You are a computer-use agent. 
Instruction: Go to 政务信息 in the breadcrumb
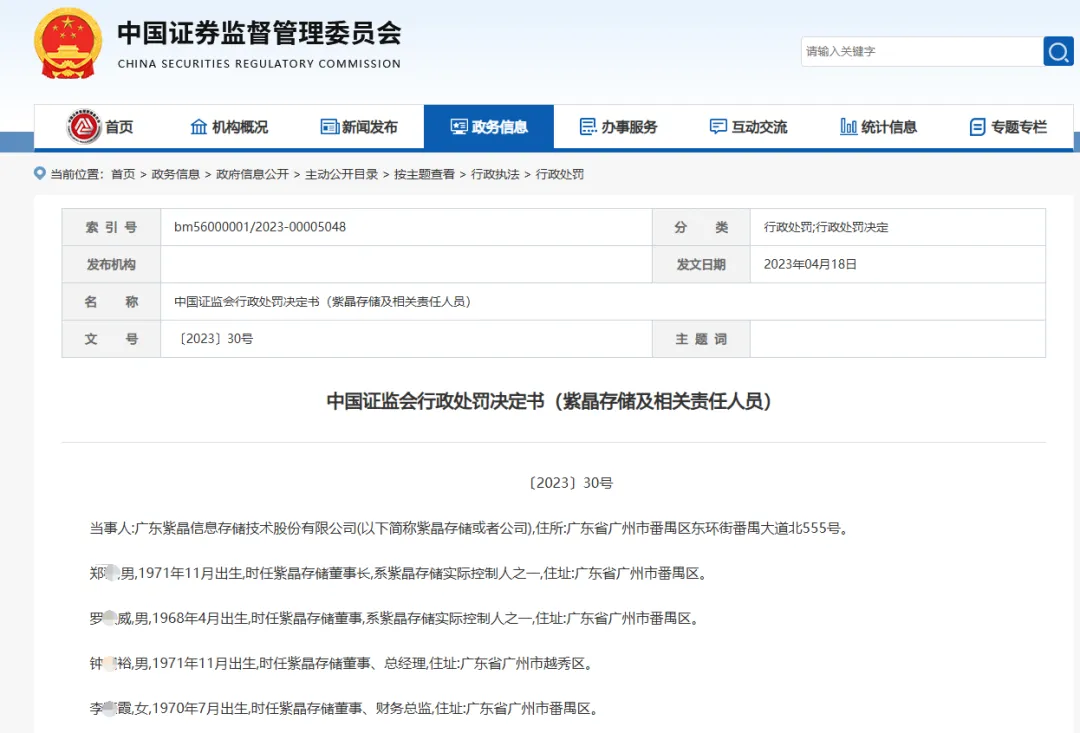176,174
